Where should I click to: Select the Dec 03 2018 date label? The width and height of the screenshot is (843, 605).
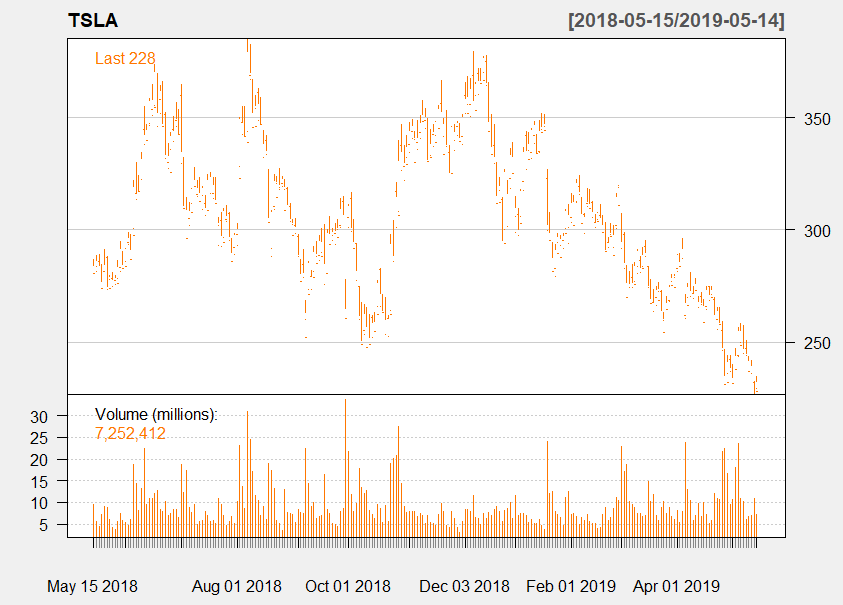[464, 586]
